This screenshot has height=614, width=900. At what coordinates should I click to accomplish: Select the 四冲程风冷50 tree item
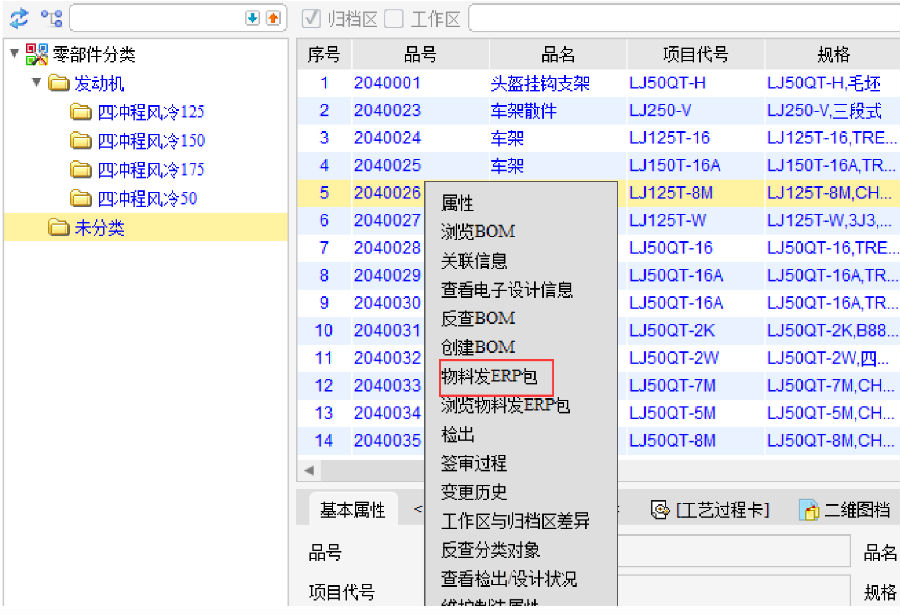(147, 199)
